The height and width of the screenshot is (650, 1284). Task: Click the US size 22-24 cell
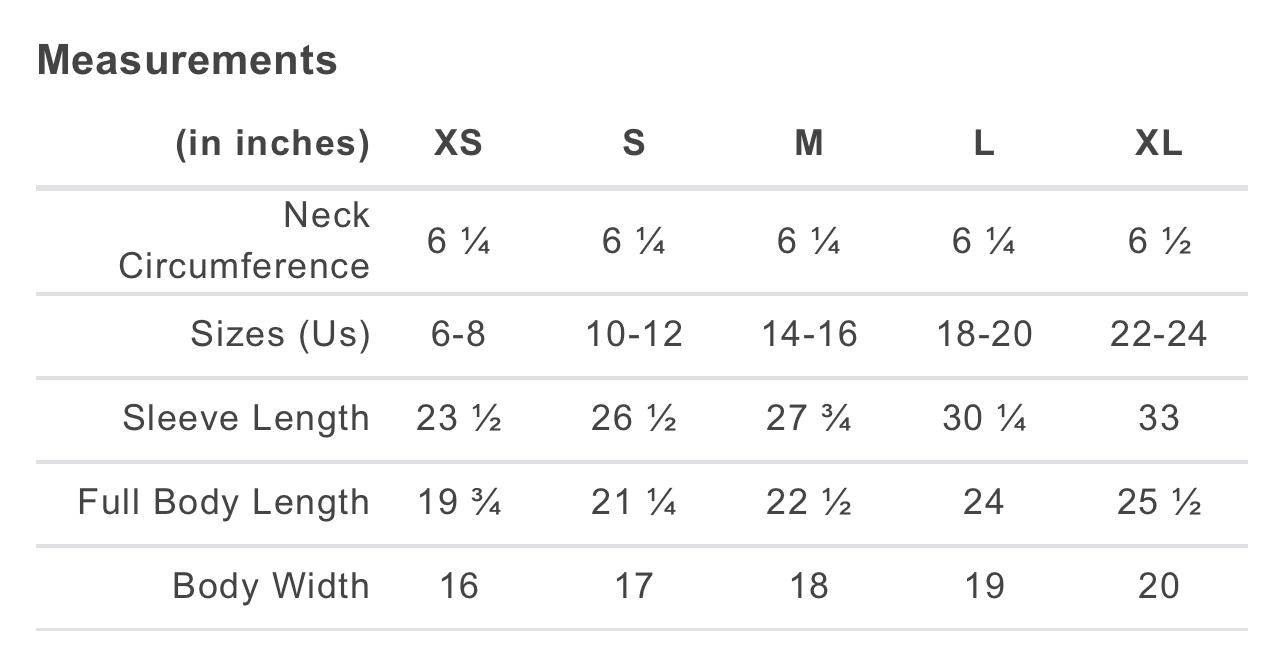click(1159, 333)
